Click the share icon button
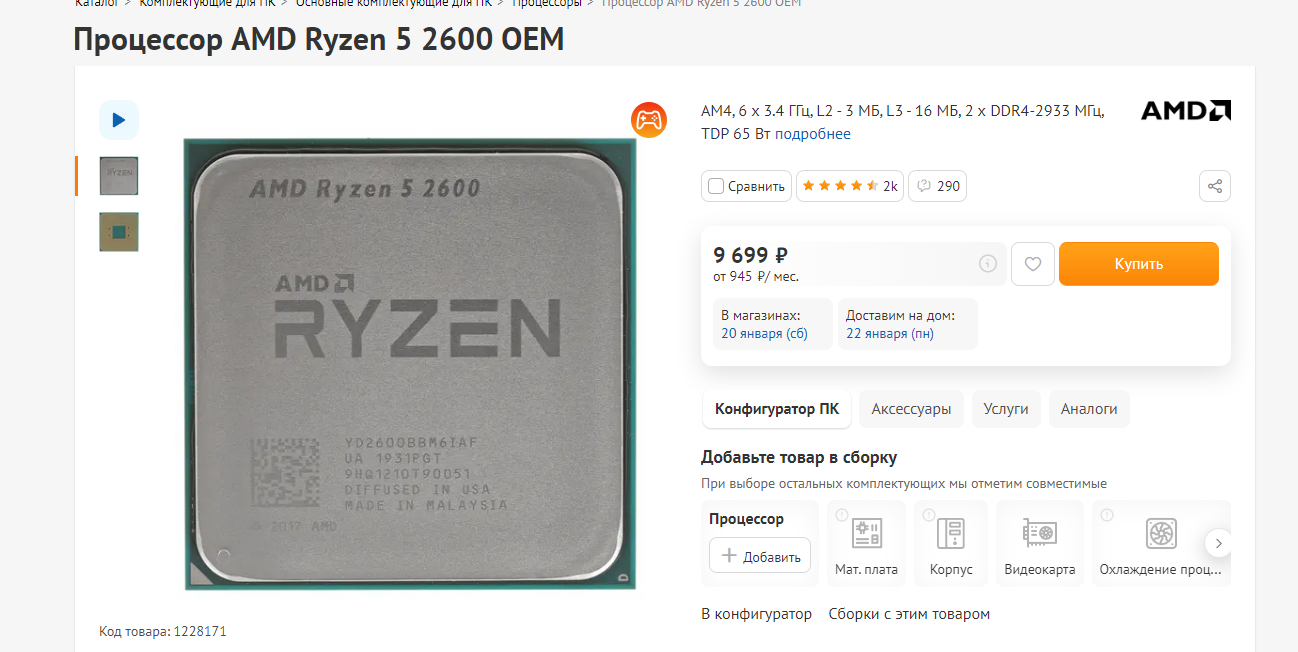 coord(1215,186)
